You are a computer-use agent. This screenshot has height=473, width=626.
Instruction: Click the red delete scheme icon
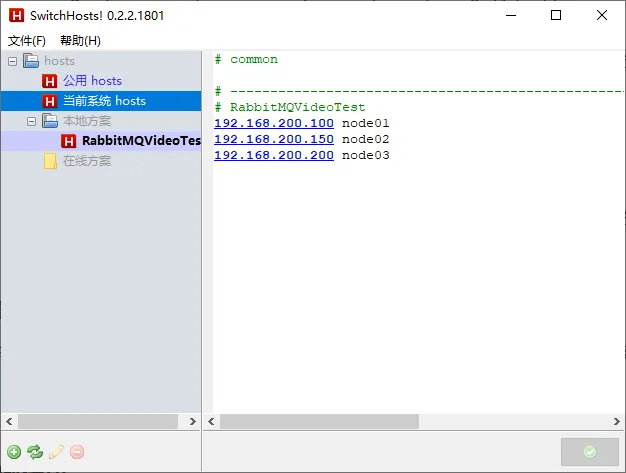coord(77,452)
